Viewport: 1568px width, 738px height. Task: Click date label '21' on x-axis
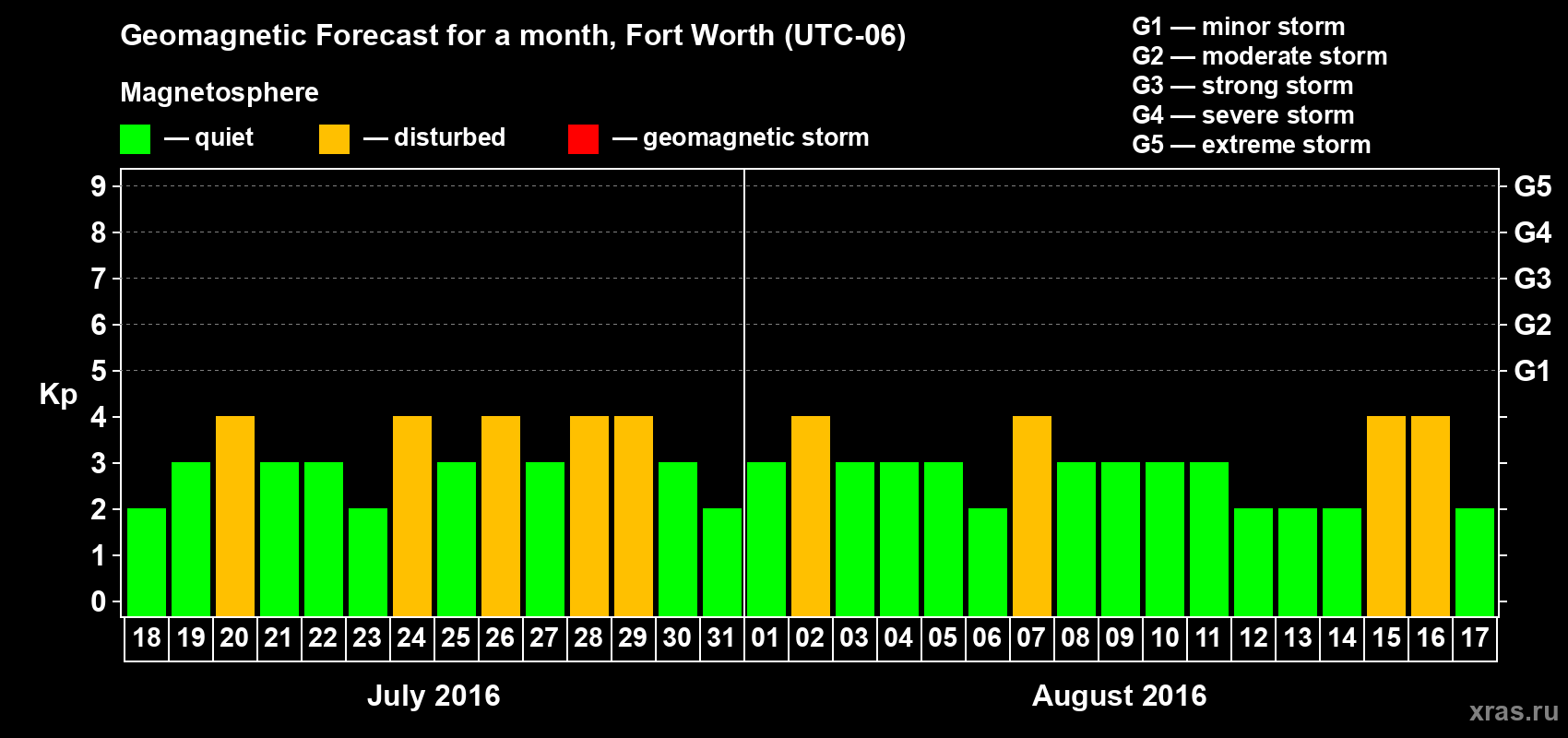(x=279, y=638)
